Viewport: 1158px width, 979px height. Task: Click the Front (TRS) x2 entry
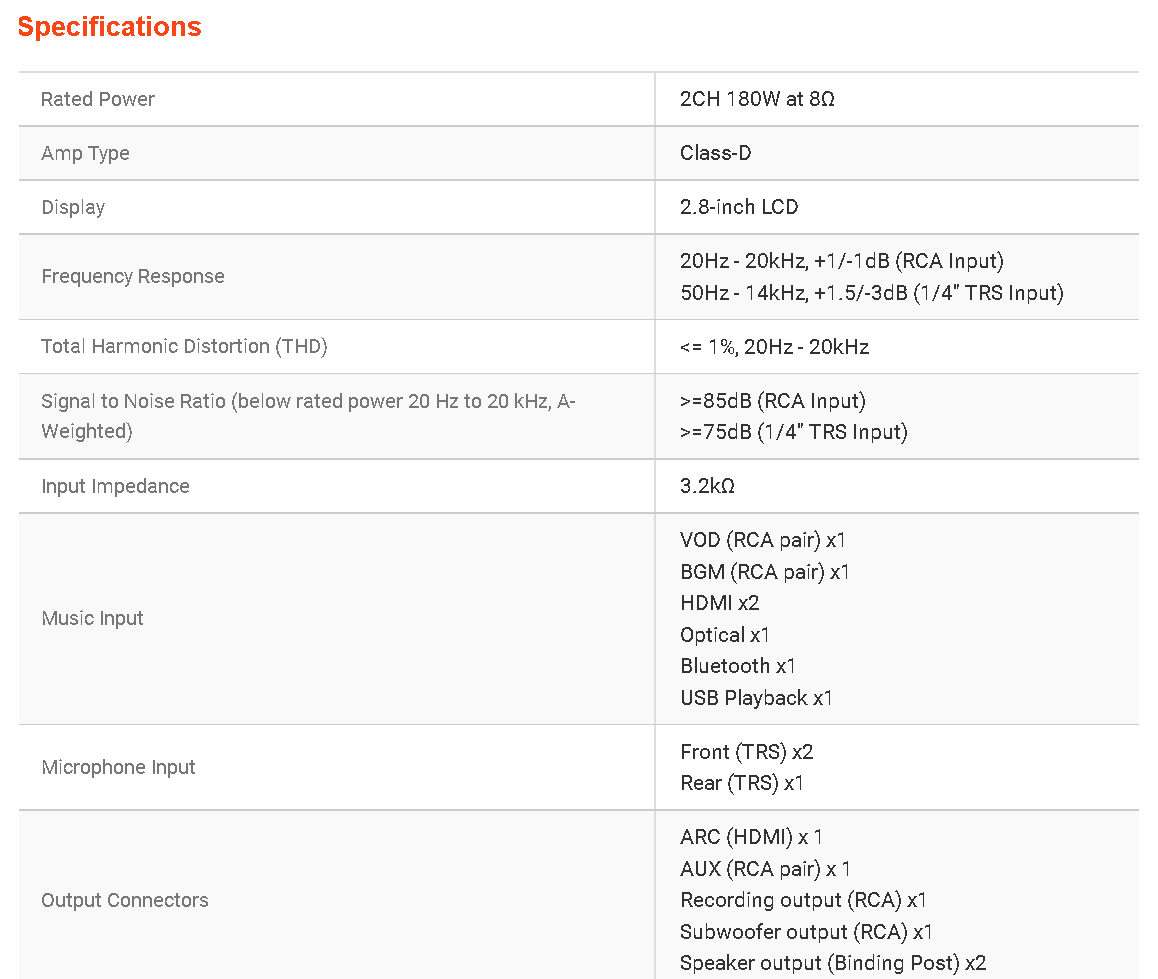[746, 752]
